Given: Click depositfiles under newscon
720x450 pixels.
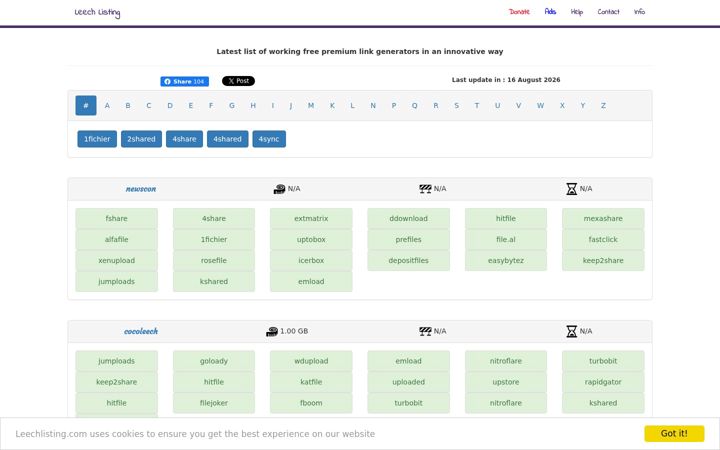Looking at the screenshot, I should point(408,260).
